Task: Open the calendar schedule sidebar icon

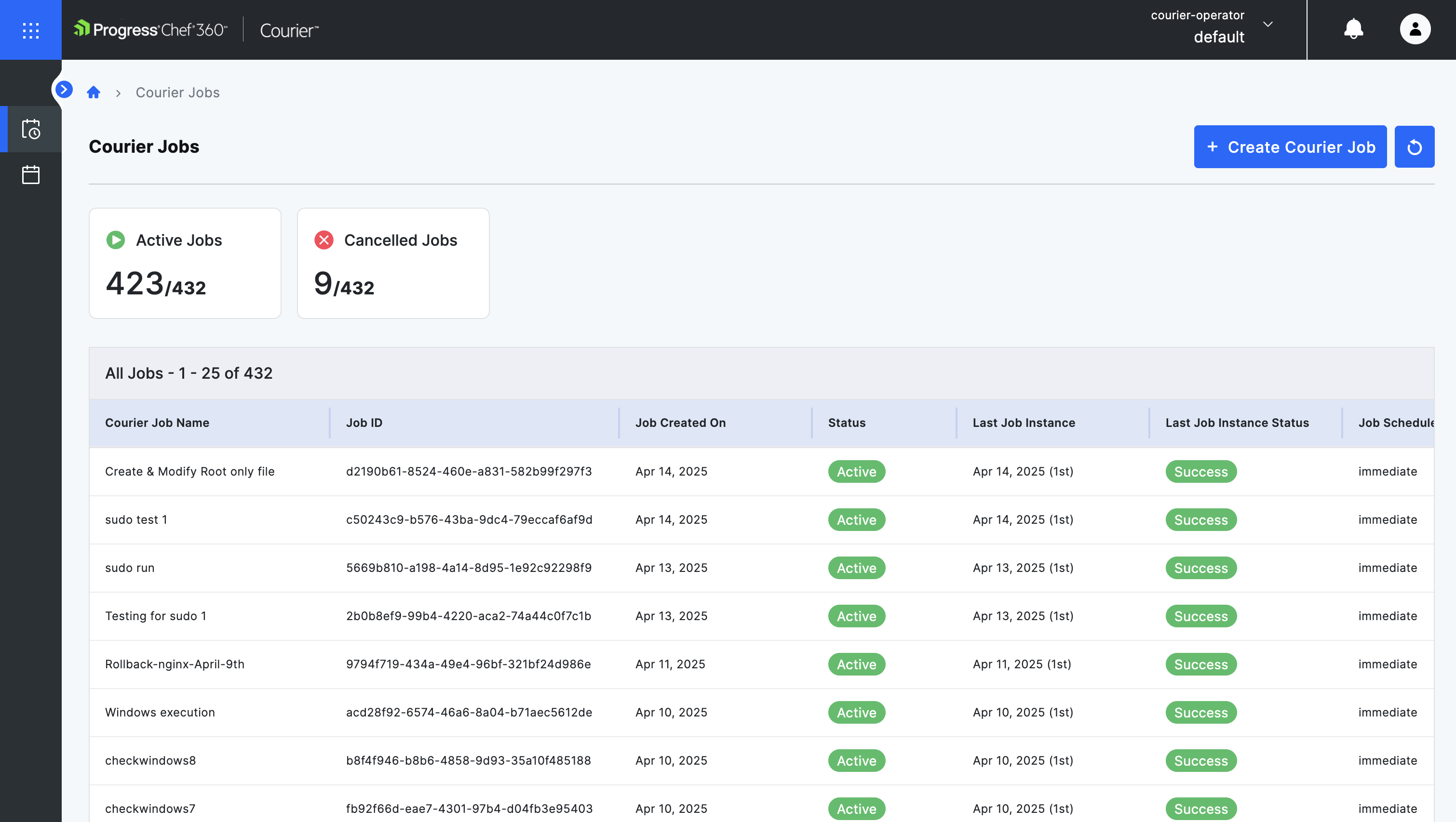Action: tap(30, 174)
